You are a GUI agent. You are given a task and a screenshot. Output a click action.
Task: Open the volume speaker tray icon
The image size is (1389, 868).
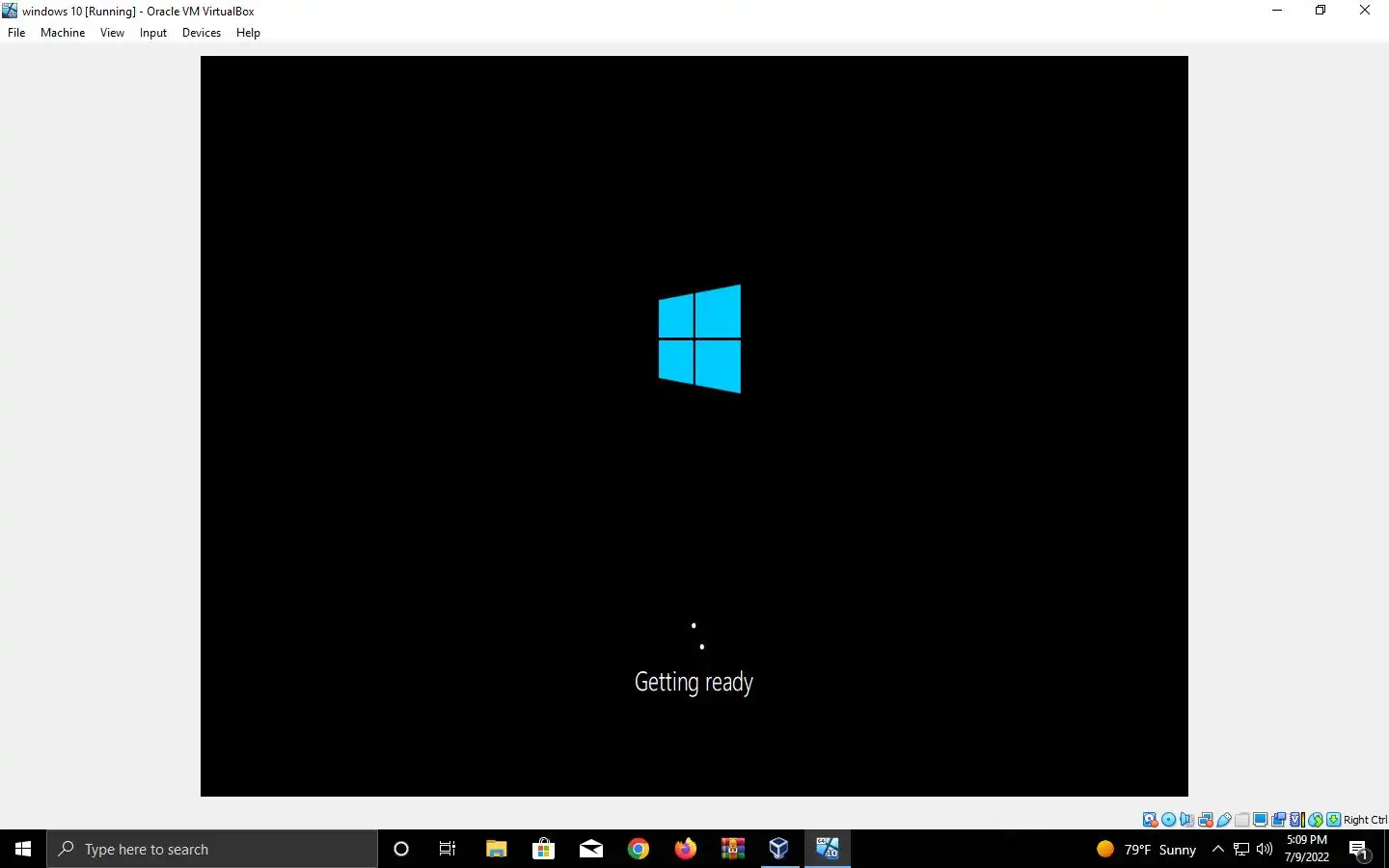pos(1265,849)
